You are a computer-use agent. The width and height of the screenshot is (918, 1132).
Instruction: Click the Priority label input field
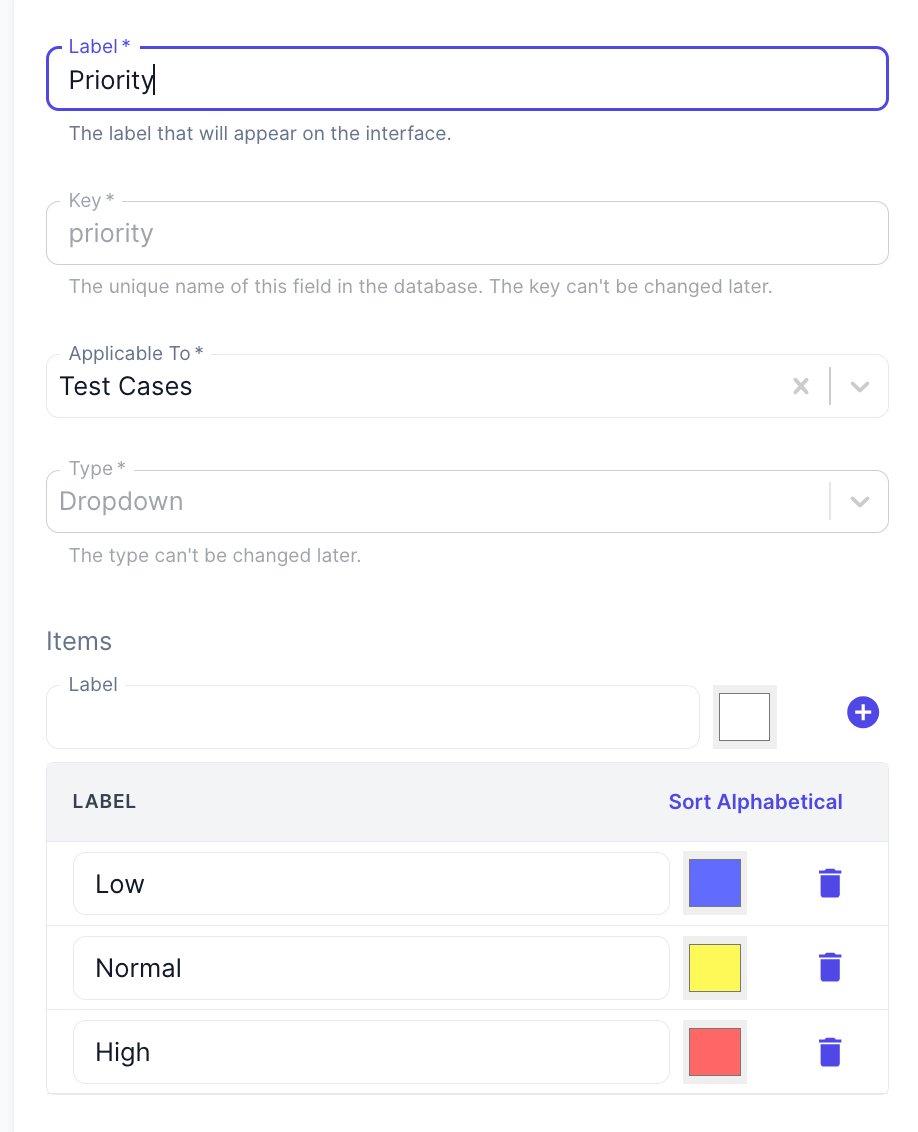tap(467, 80)
